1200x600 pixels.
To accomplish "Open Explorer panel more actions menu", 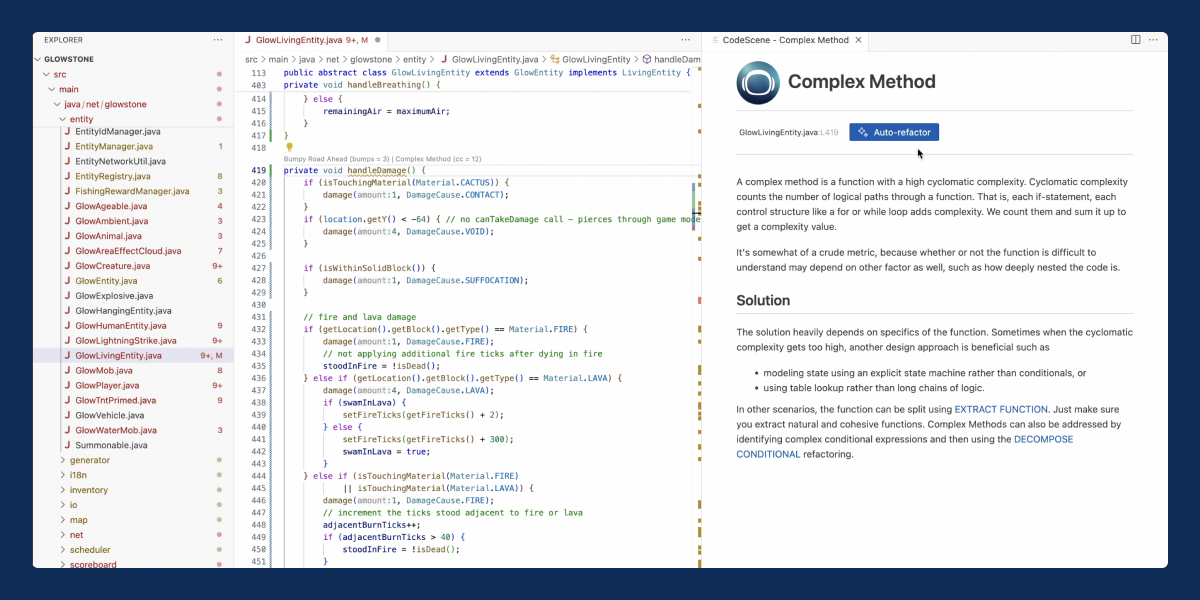I will (x=218, y=40).
